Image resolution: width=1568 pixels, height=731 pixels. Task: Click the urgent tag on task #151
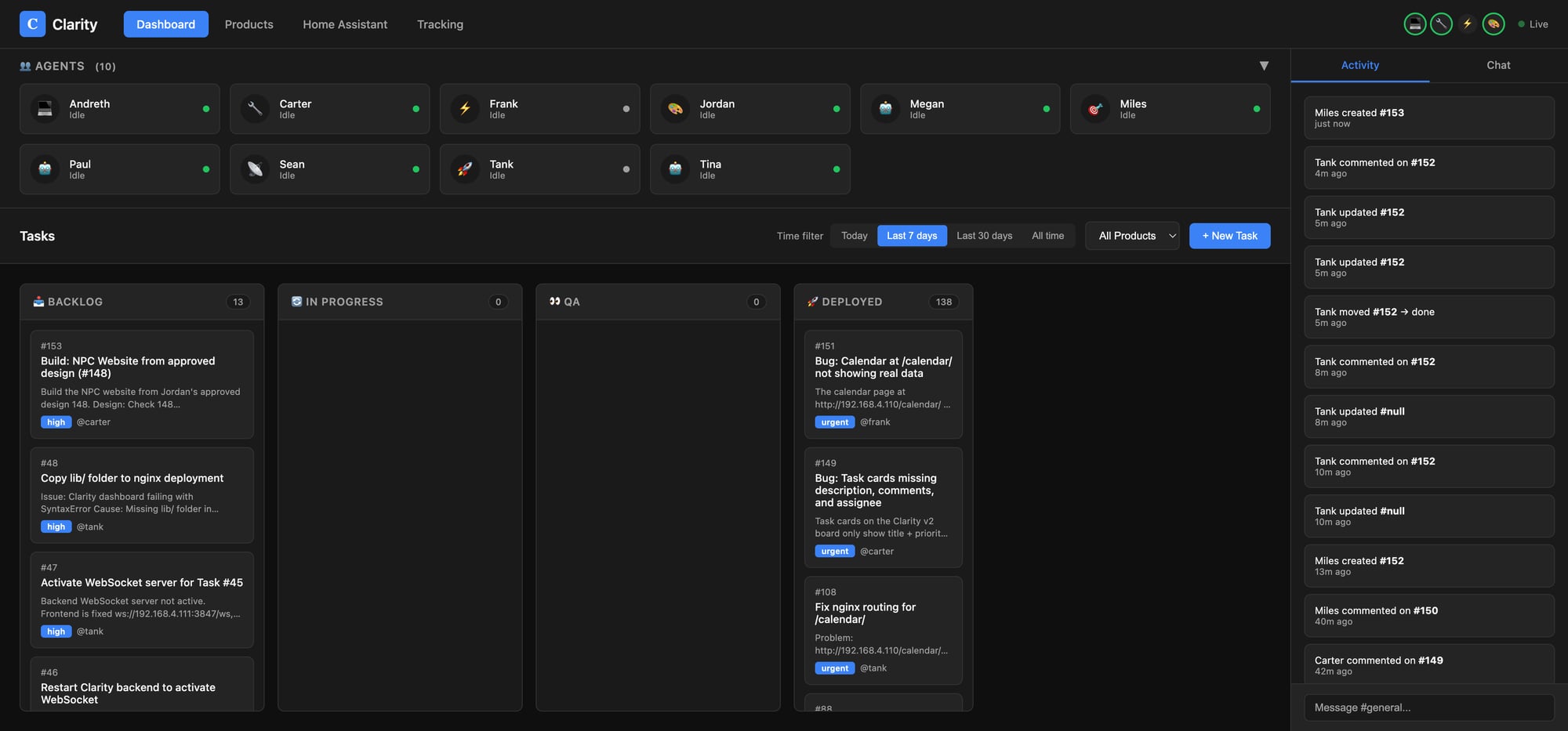coord(834,422)
